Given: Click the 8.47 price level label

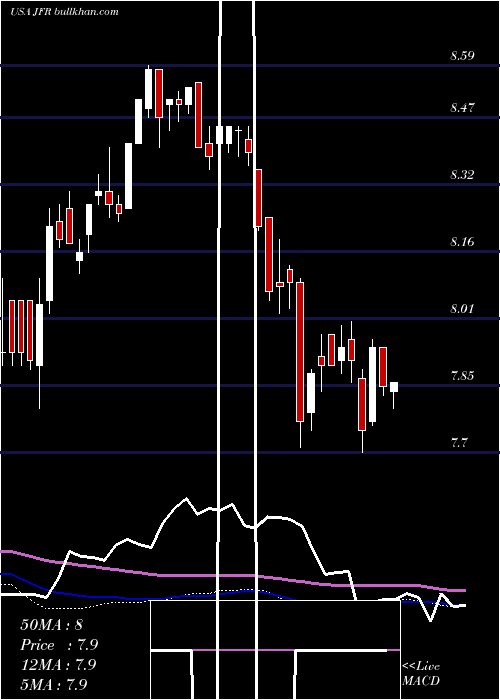Looking at the screenshot, I should tap(462, 108).
